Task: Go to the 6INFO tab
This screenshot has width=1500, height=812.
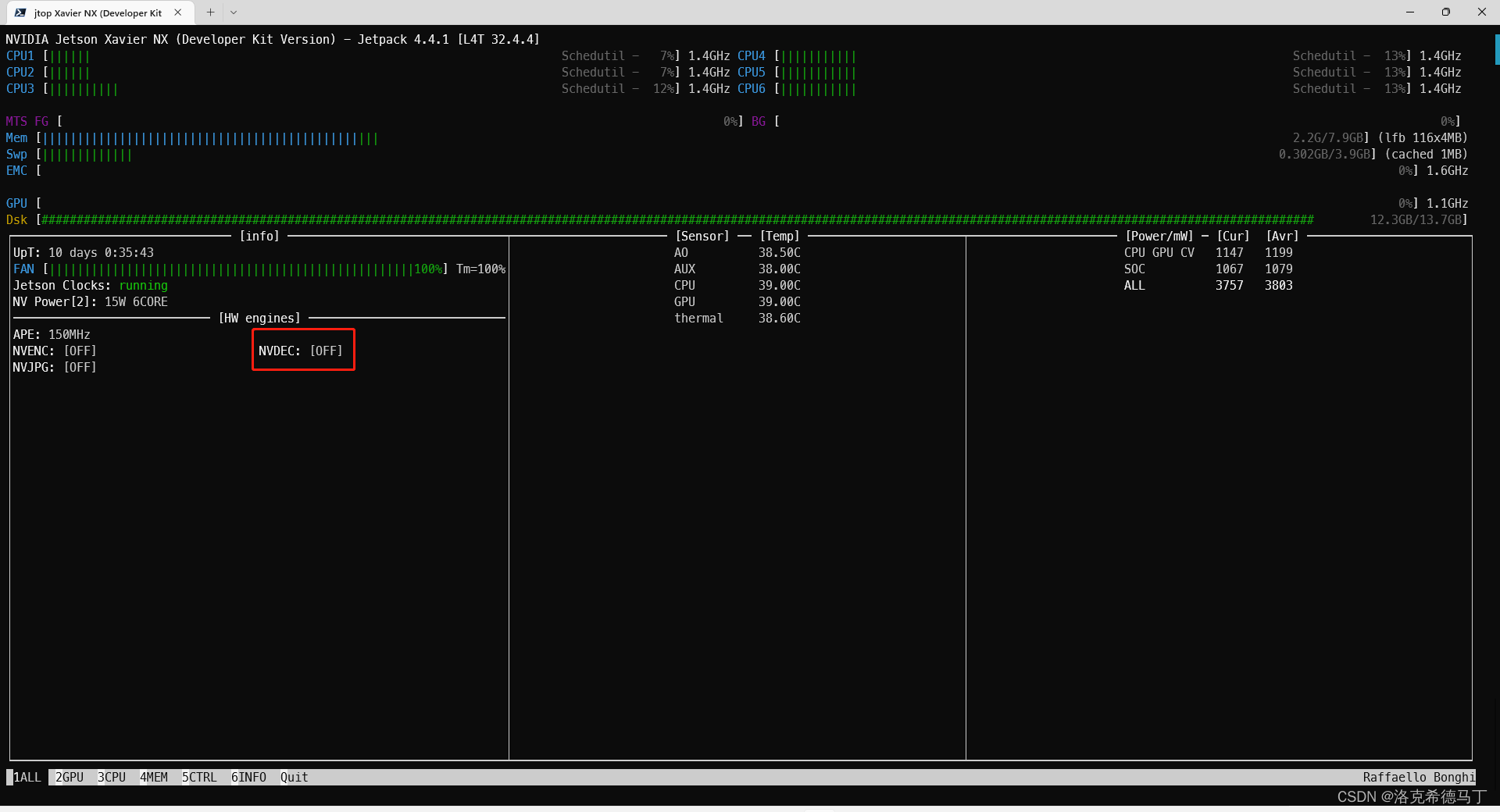Action: (248, 778)
